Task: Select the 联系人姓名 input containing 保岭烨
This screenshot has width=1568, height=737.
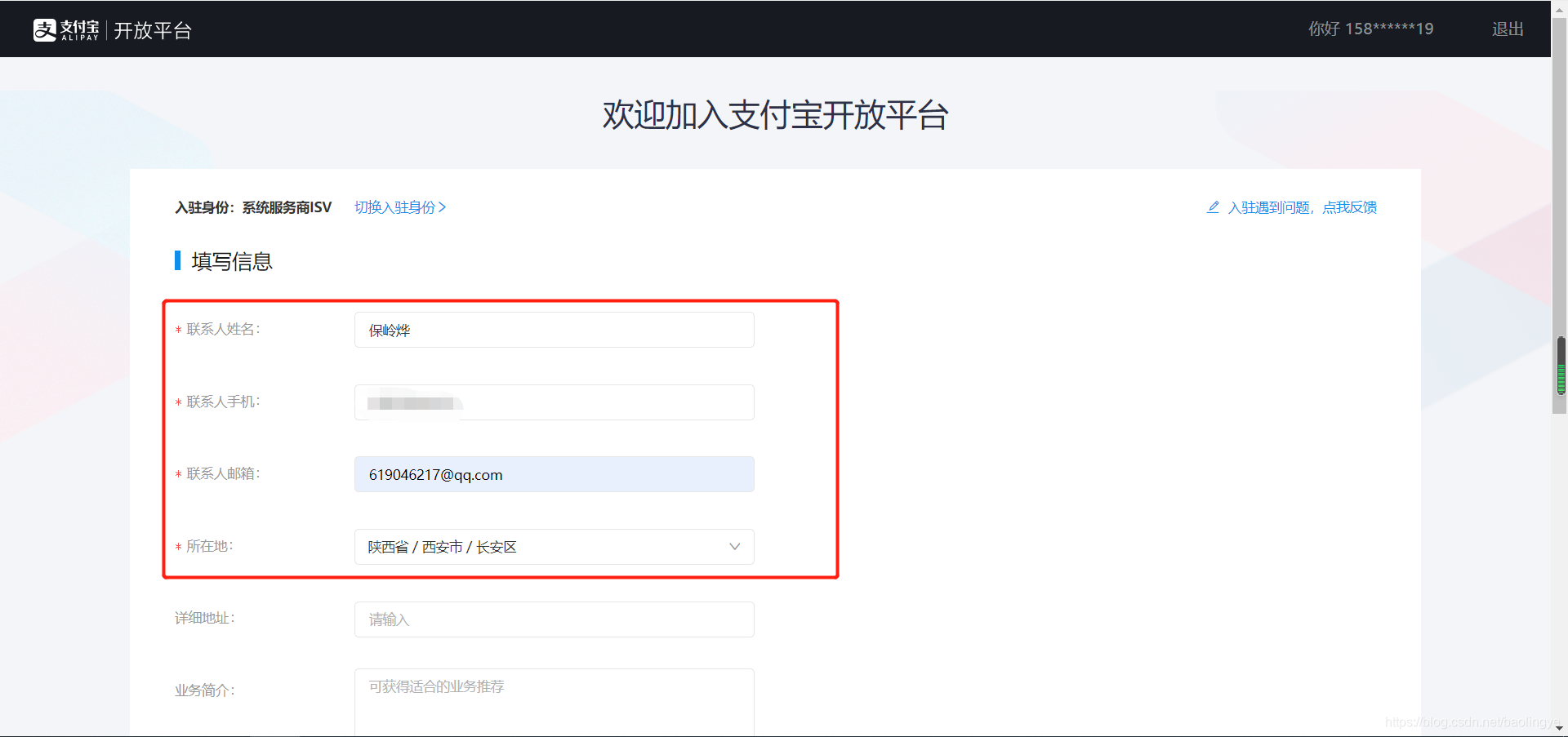Action: pos(554,330)
